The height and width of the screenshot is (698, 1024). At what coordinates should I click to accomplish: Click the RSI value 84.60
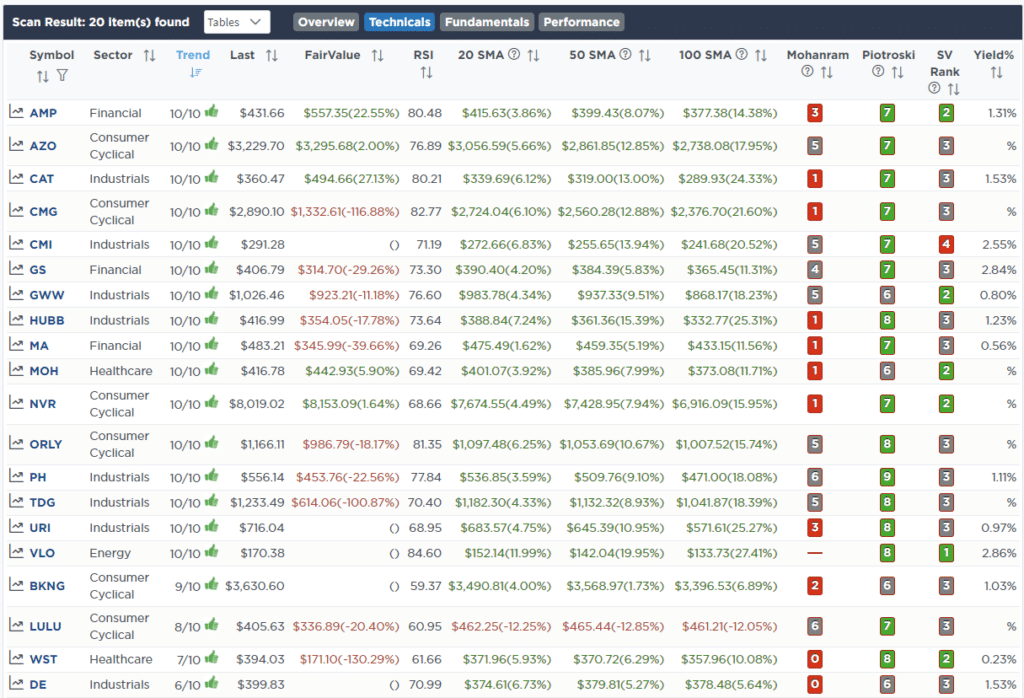424,553
